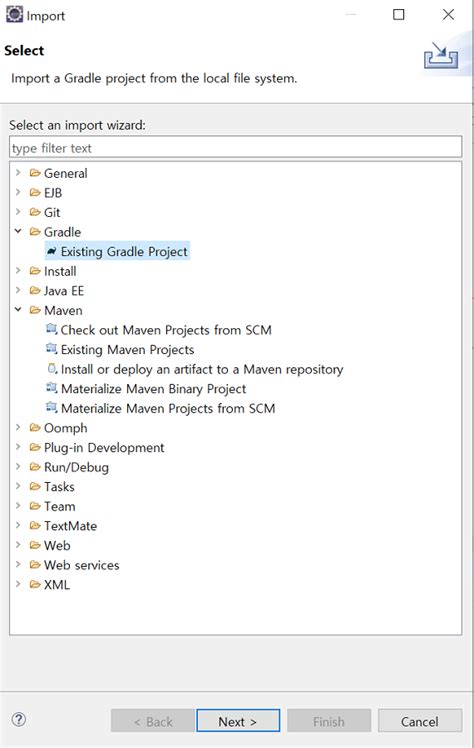Click the Existing Maven Projects icon
This screenshot has height=748, width=474.
coord(52,349)
